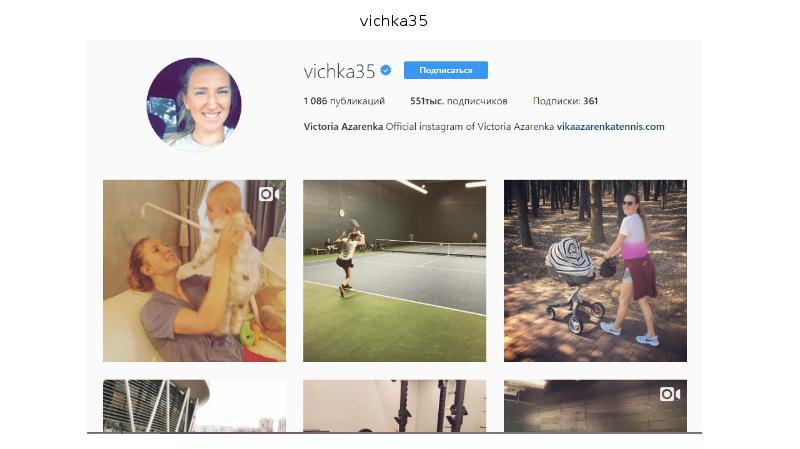Click the 551тыс. подписчиков followers count
800x449 pixels.
(x=459, y=101)
